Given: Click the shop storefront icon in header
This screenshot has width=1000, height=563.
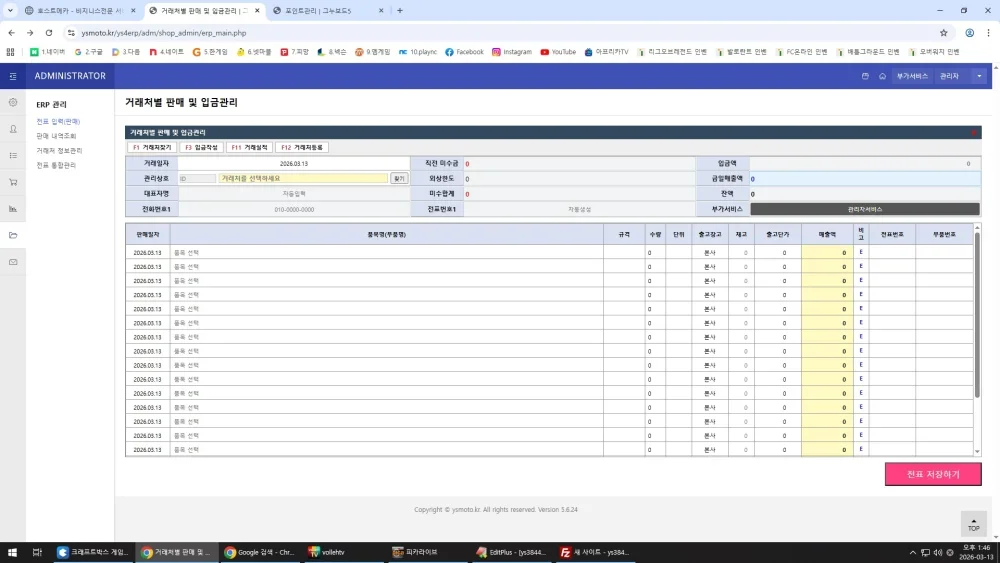Looking at the screenshot, I should click(865, 76).
